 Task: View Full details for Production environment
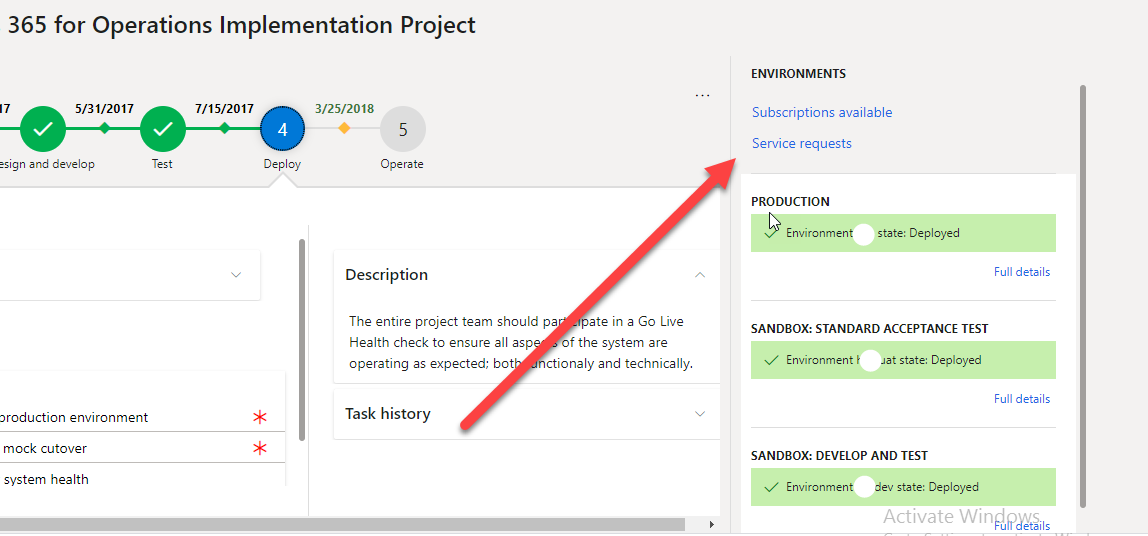click(1021, 272)
